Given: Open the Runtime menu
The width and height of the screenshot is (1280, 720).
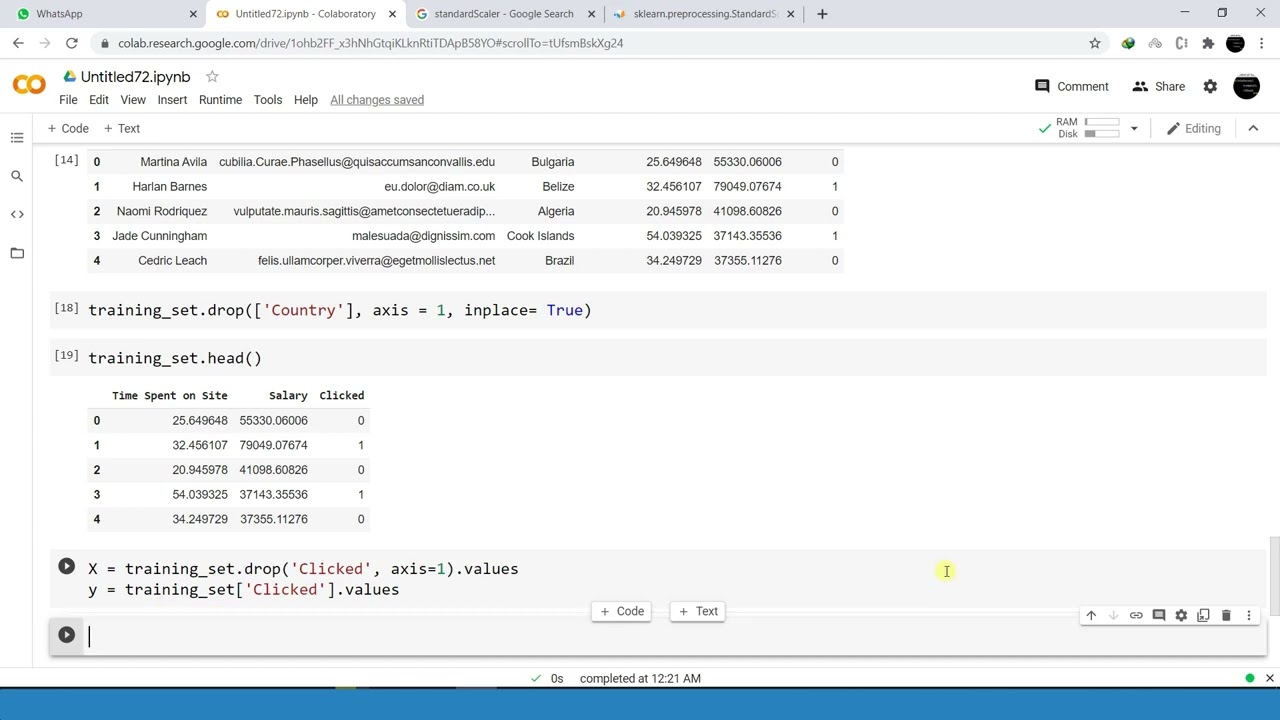Looking at the screenshot, I should pos(220,100).
